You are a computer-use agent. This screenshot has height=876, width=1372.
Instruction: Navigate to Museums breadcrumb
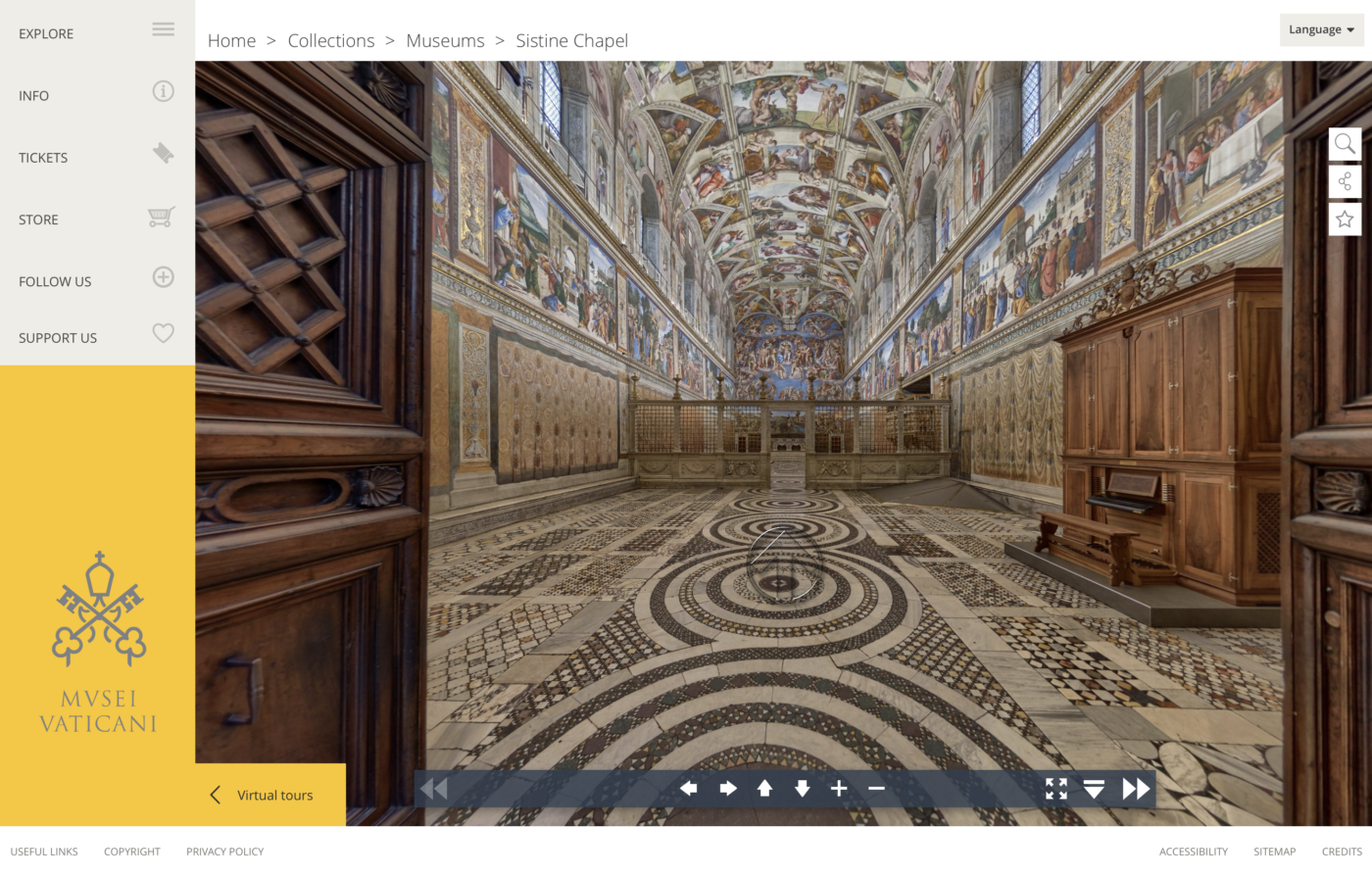(445, 40)
